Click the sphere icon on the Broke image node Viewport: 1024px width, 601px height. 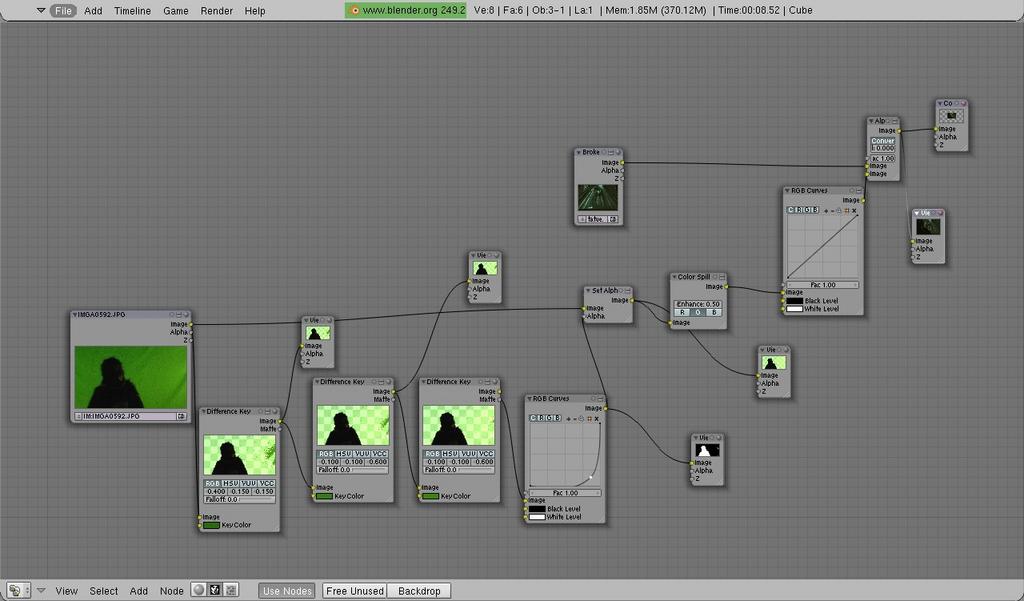pos(618,152)
